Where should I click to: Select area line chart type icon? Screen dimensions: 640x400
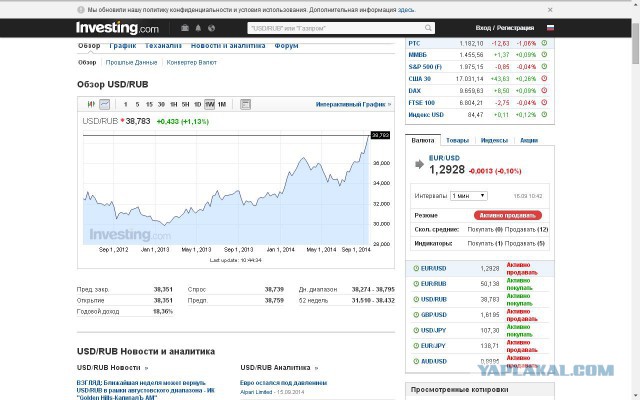tap(104, 104)
